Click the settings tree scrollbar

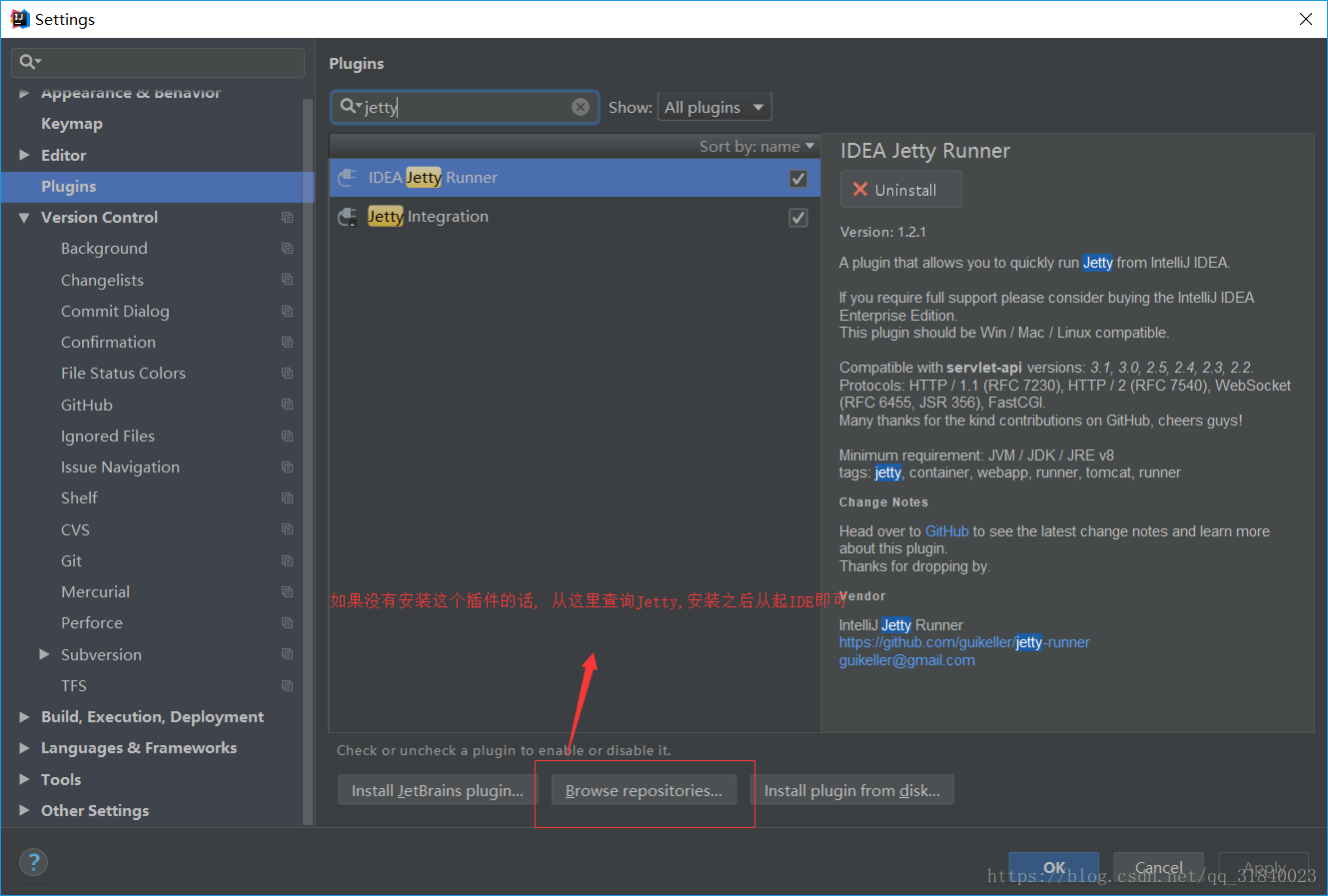[308, 461]
